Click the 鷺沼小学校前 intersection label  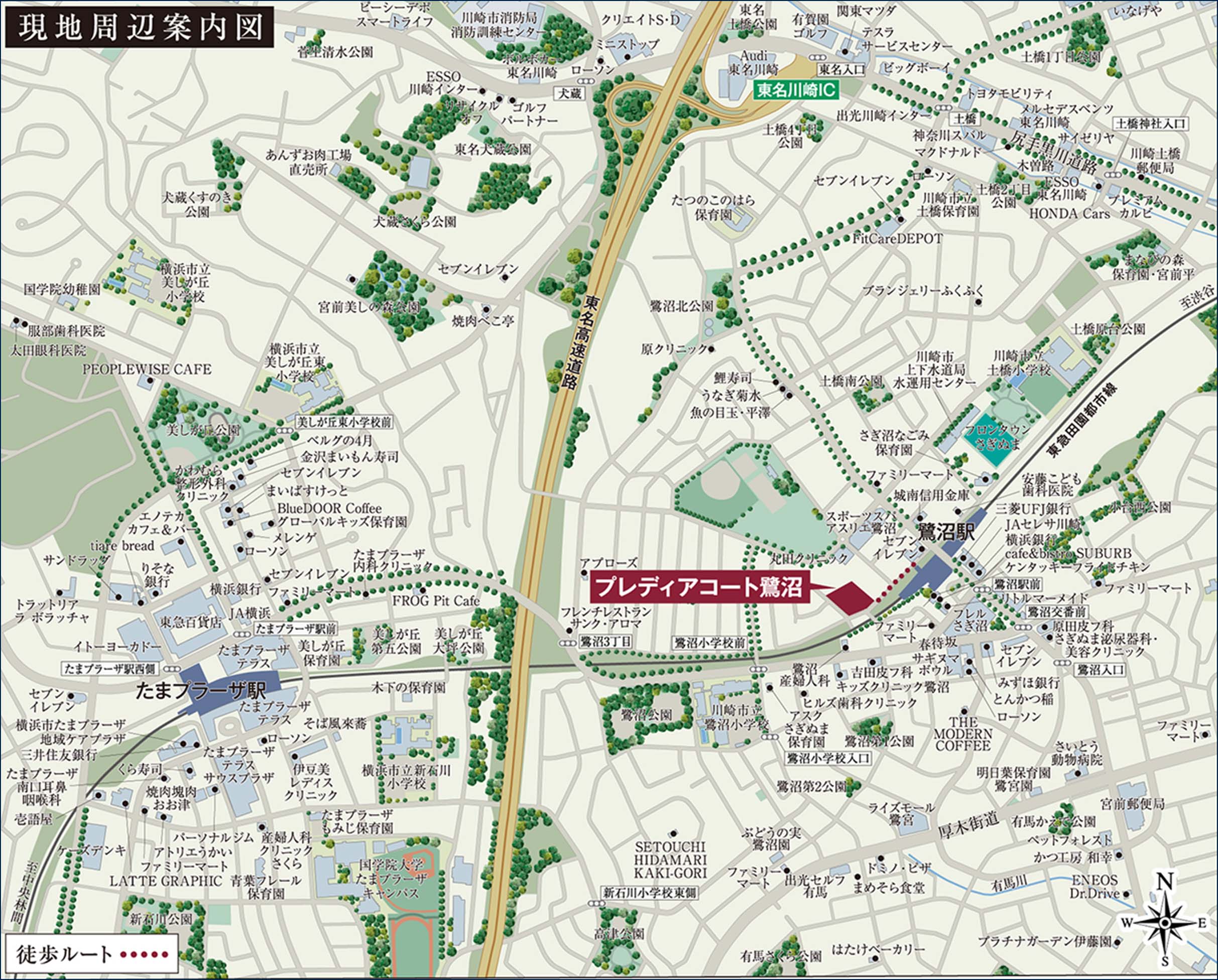pos(710,642)
